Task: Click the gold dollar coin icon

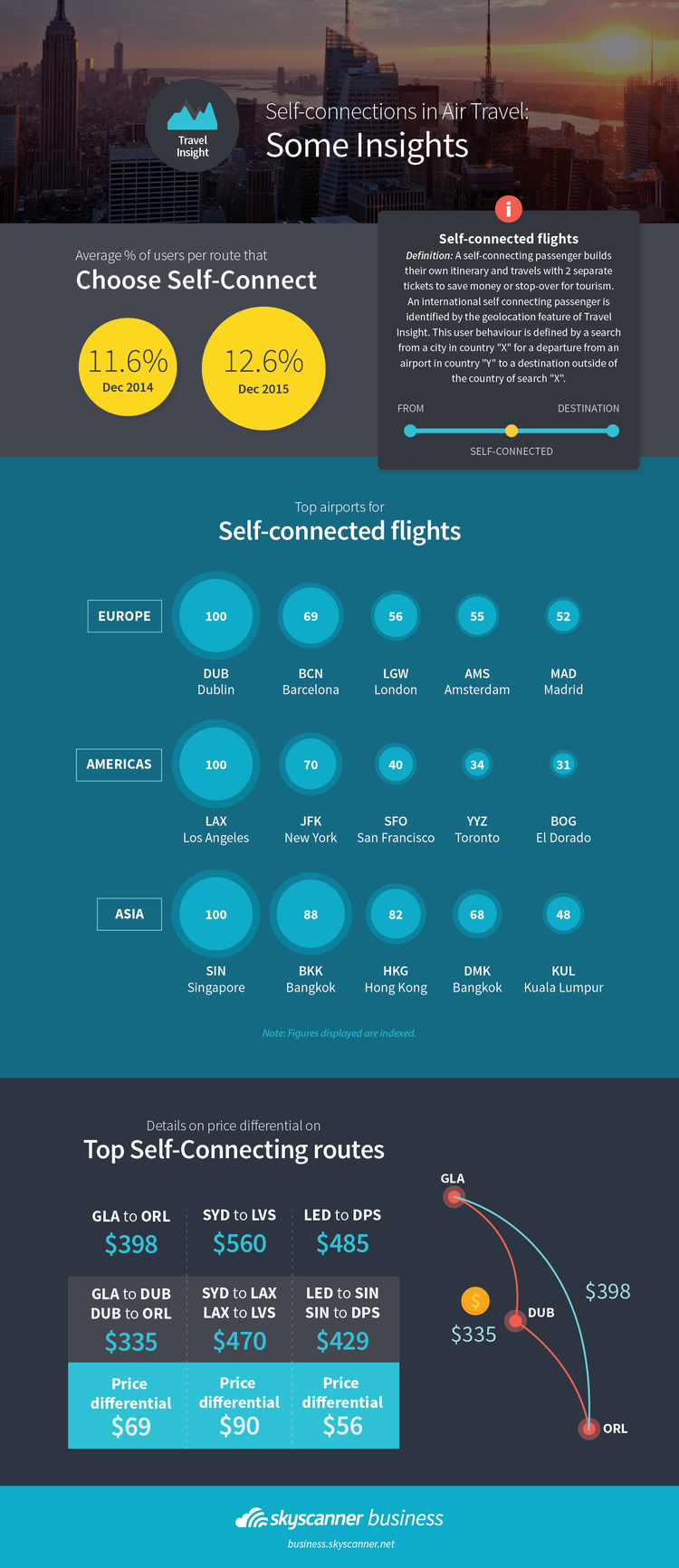Action: pos(475,1301)
